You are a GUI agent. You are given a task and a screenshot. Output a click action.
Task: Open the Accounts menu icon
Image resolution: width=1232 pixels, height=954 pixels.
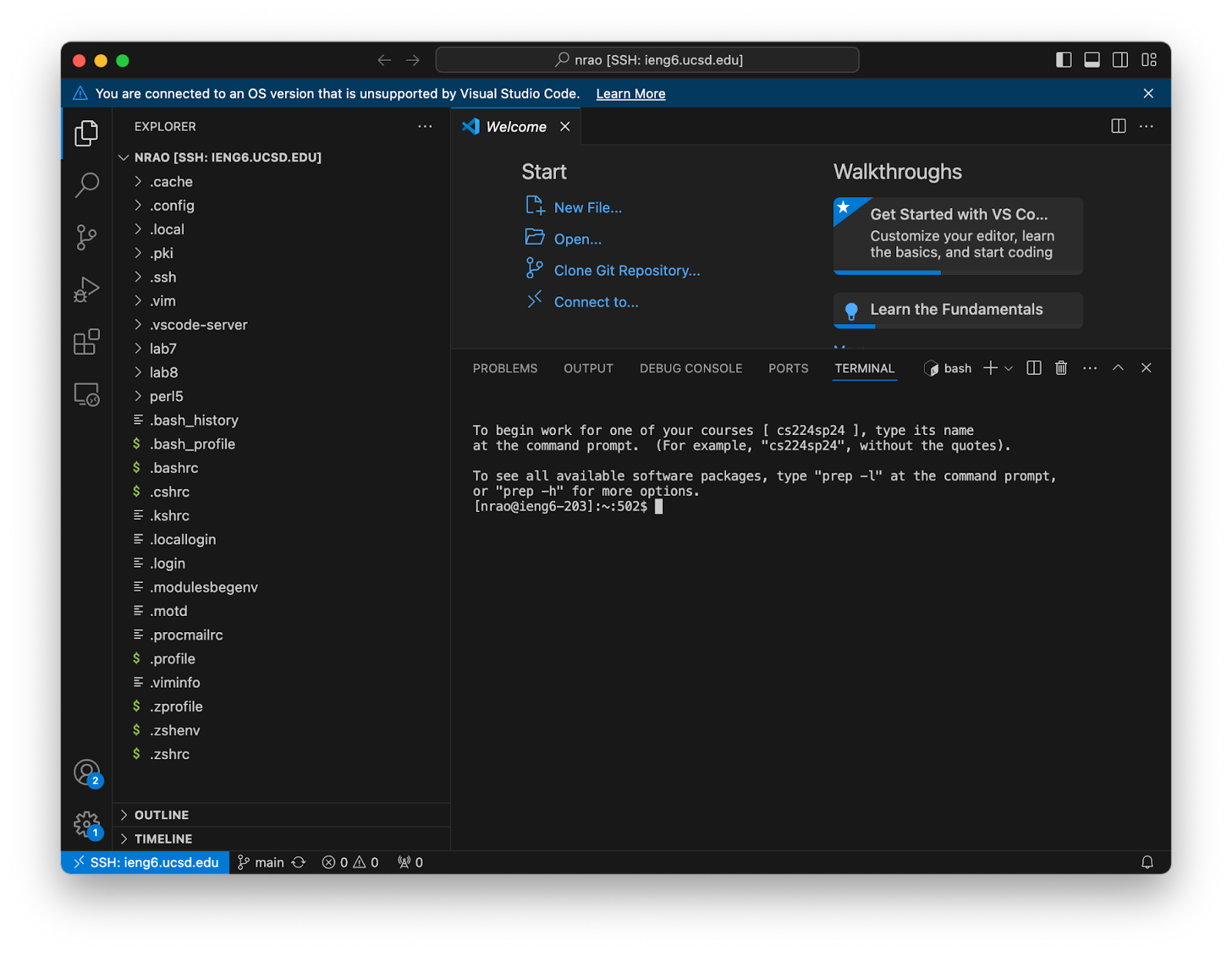click(87, 772)
